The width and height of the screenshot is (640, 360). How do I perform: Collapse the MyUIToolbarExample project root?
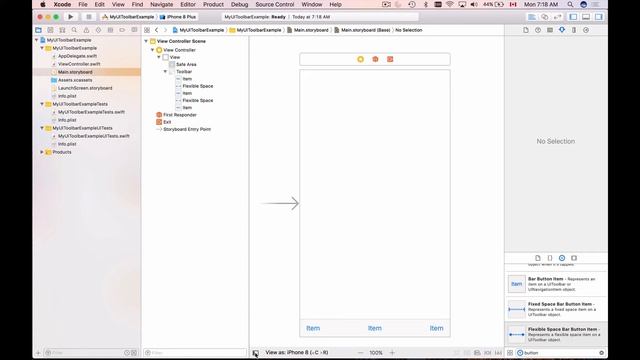36,40
